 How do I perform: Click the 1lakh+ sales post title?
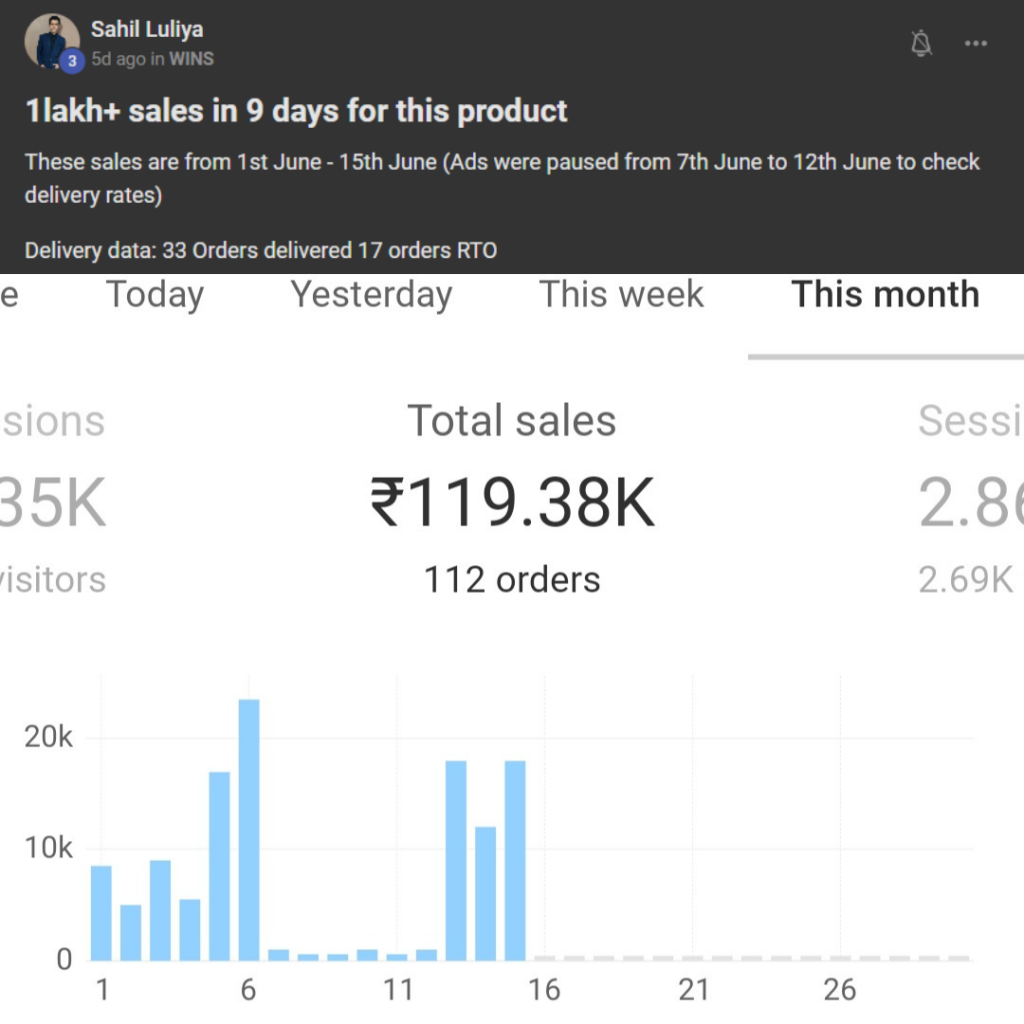296,110
